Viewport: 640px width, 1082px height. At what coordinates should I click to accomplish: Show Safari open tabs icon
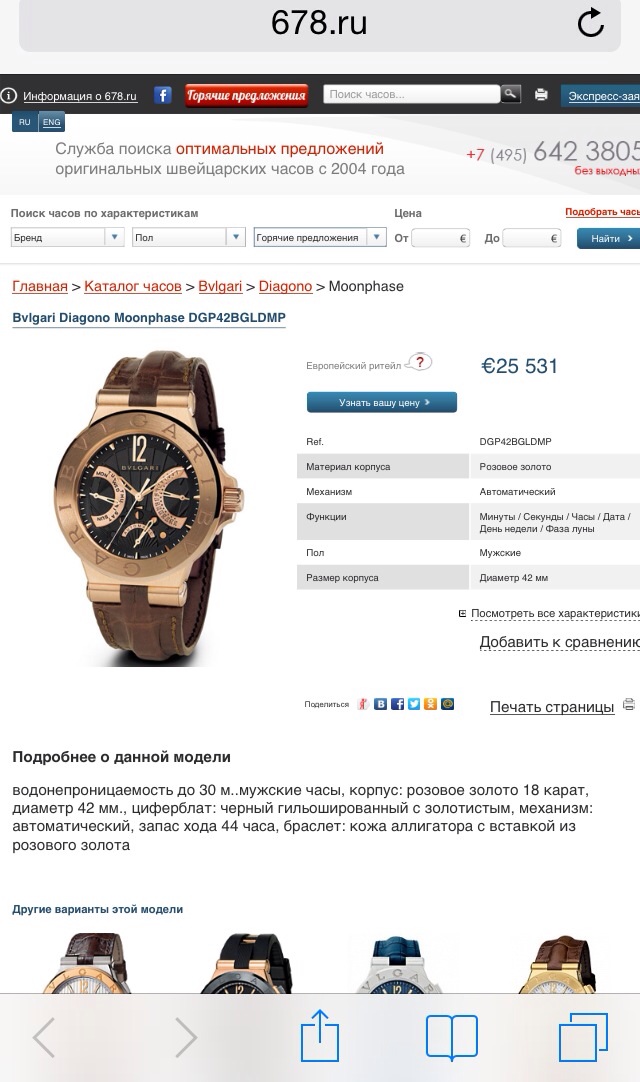pyautogui.click(x=583, y=1036)
